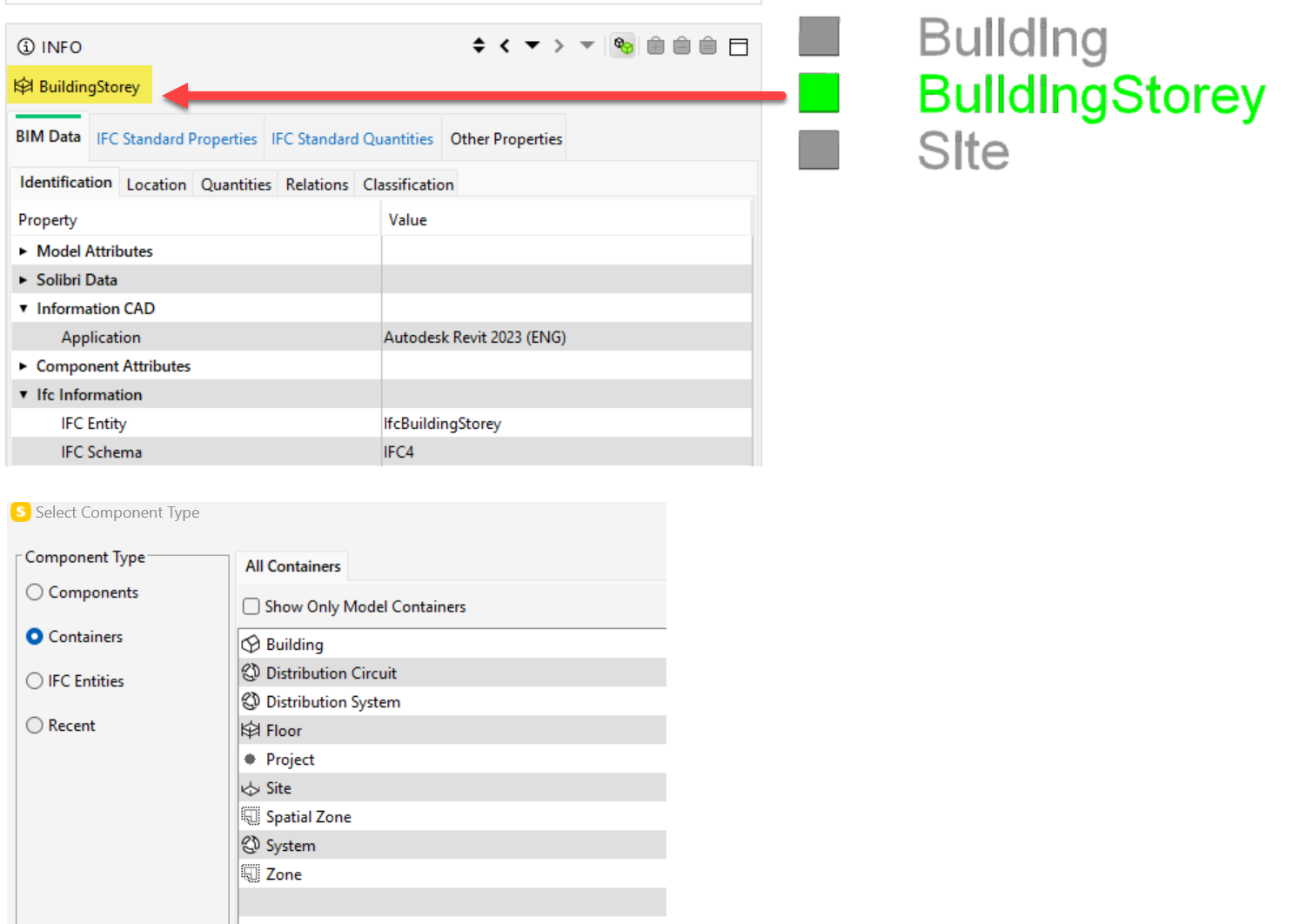Viewport: 1292px width, 924px height.
Task: Click the Property column header
Action: pos(197,220)
